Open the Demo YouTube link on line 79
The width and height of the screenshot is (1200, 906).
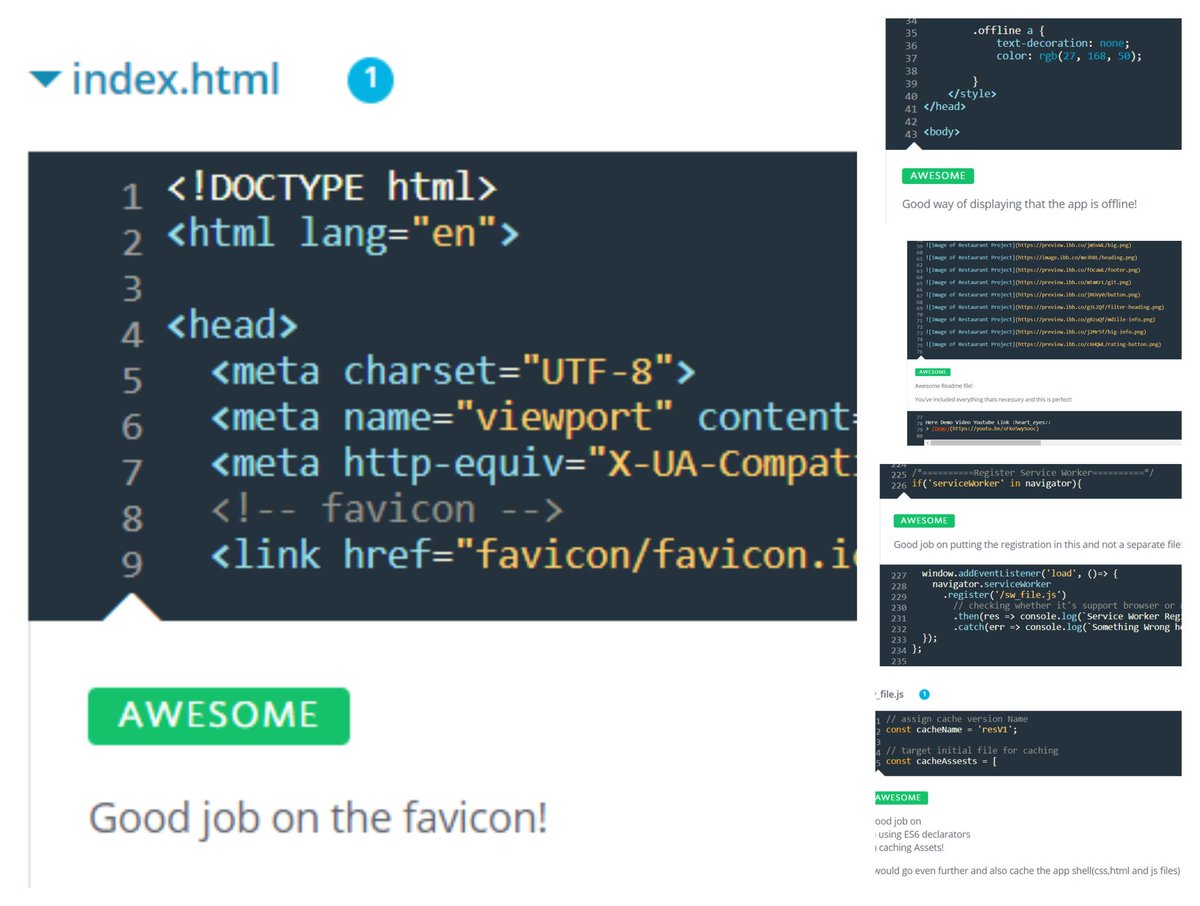(x=941, y=429)
